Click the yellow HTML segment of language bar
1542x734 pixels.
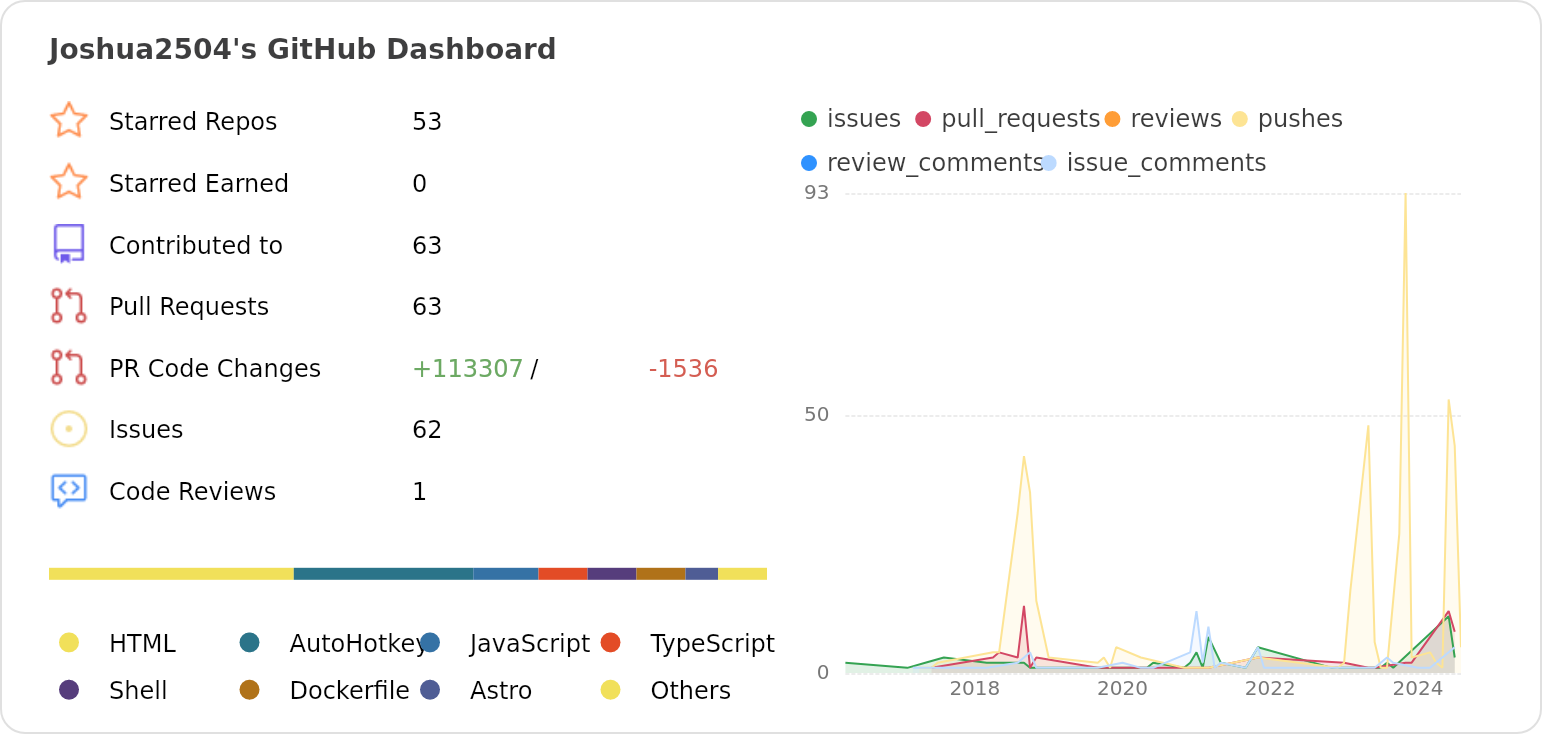(x=171, y=574)
